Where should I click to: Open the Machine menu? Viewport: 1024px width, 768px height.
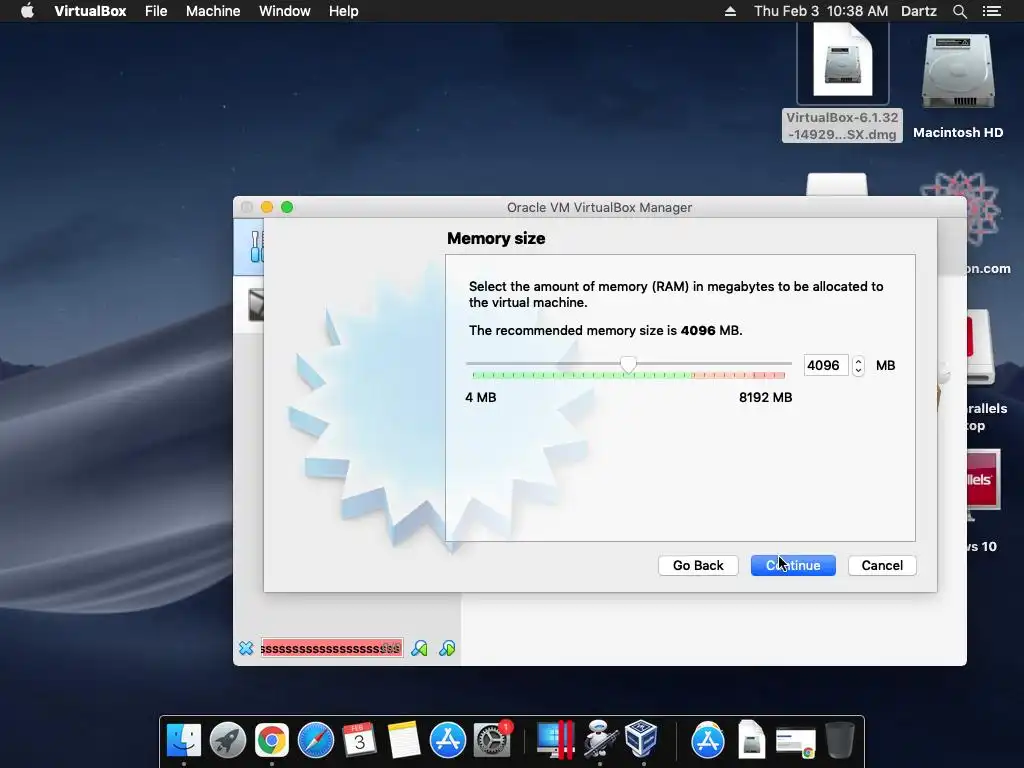[x=213, y=11]
